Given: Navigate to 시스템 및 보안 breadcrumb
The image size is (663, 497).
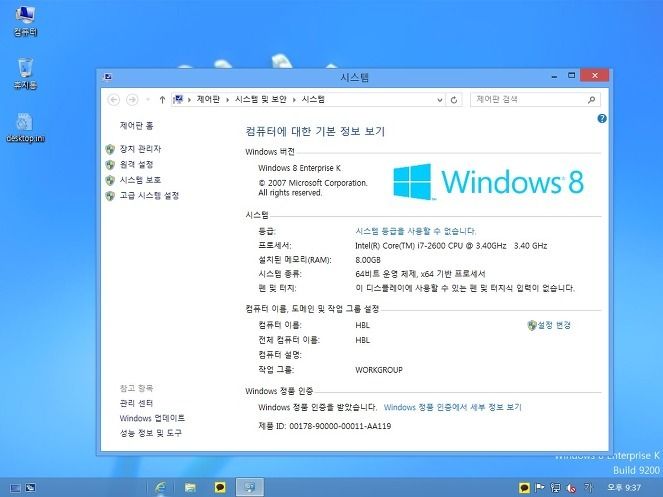Looking at the screenshot, I should click(x=261, y=99).
